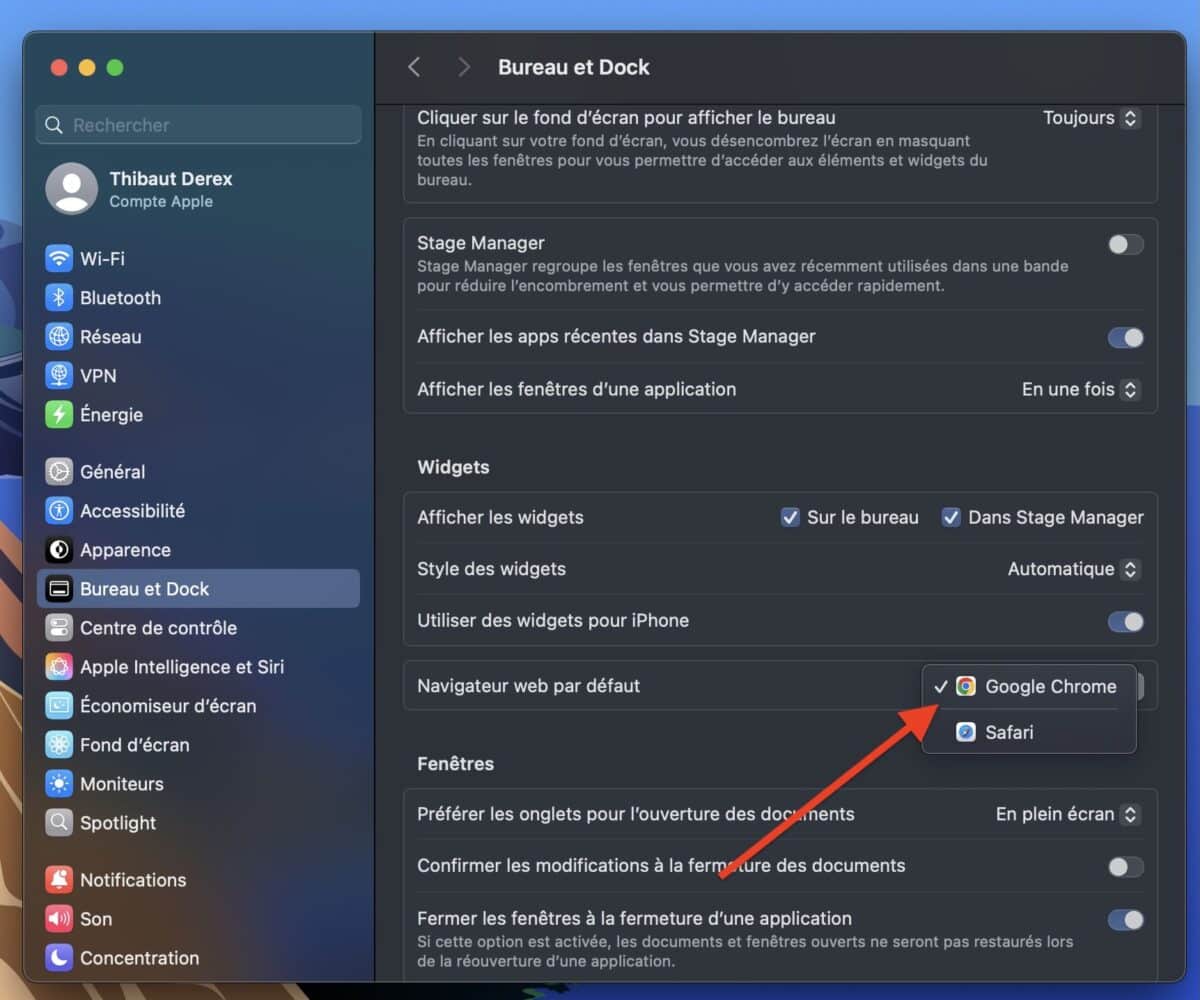
Task: Open Wi-Fi settings icon in sidebar
Action: [x=59, y=258]
